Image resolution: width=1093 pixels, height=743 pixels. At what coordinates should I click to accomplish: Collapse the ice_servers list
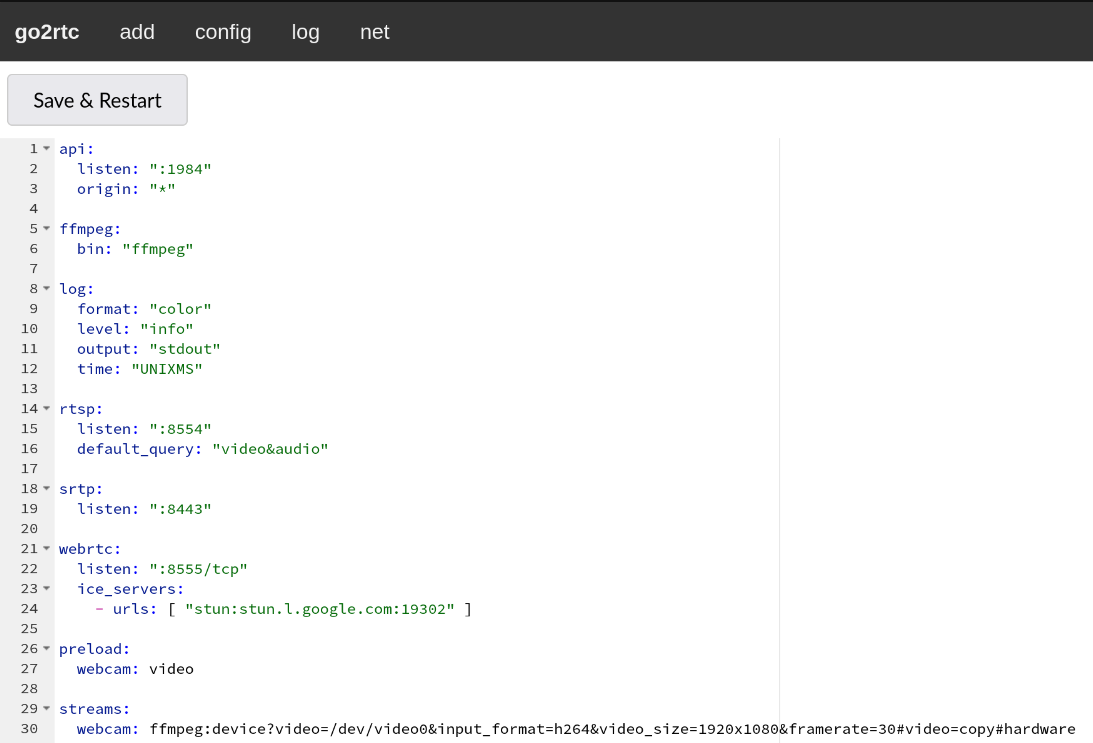[x=45, y=588]
